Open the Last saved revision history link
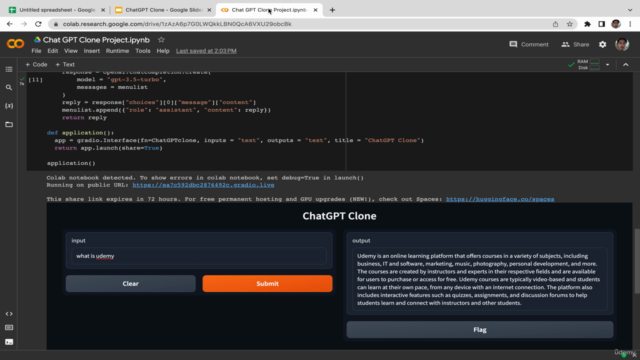 click(206, 51)
